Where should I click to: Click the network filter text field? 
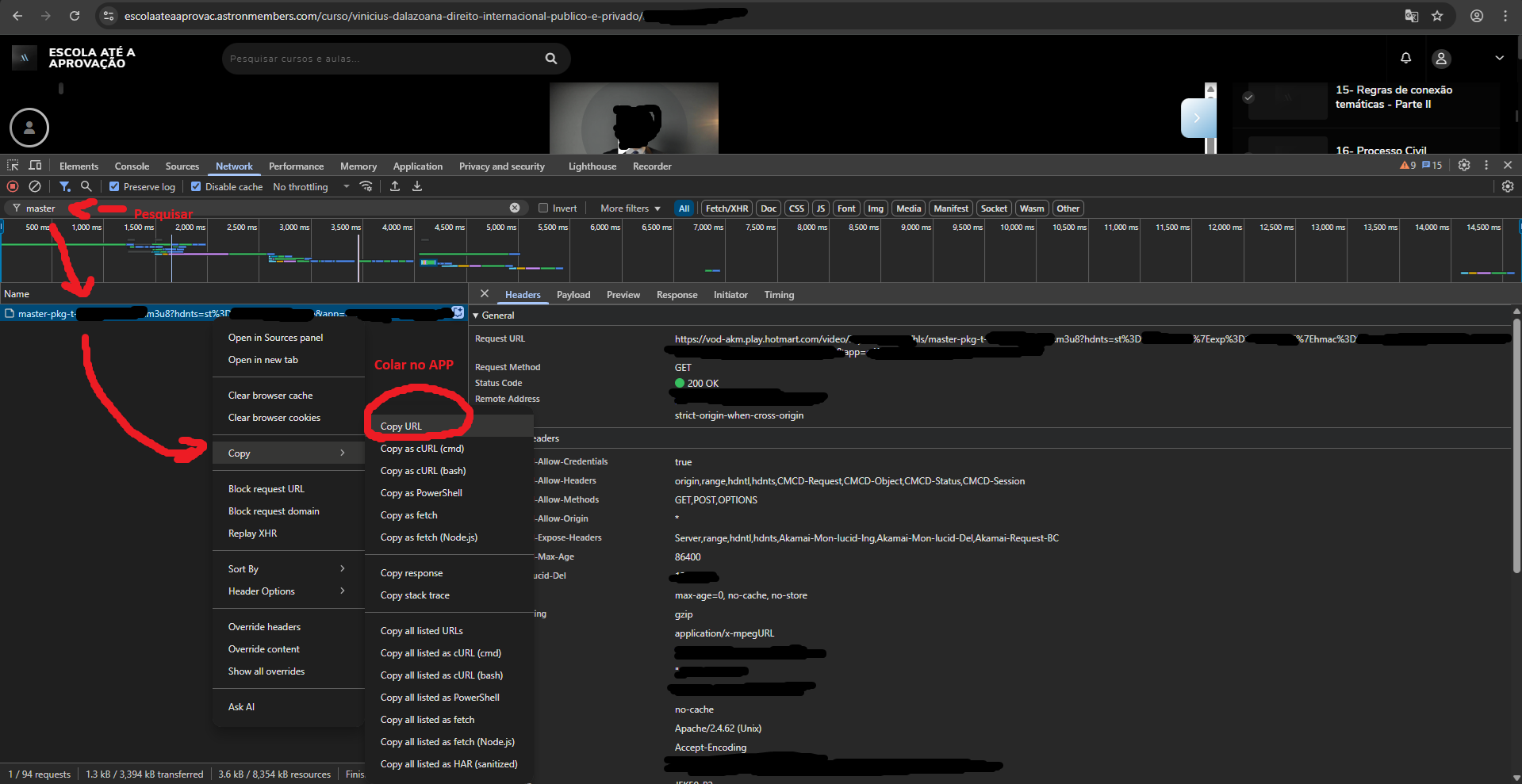click(266, 208)
